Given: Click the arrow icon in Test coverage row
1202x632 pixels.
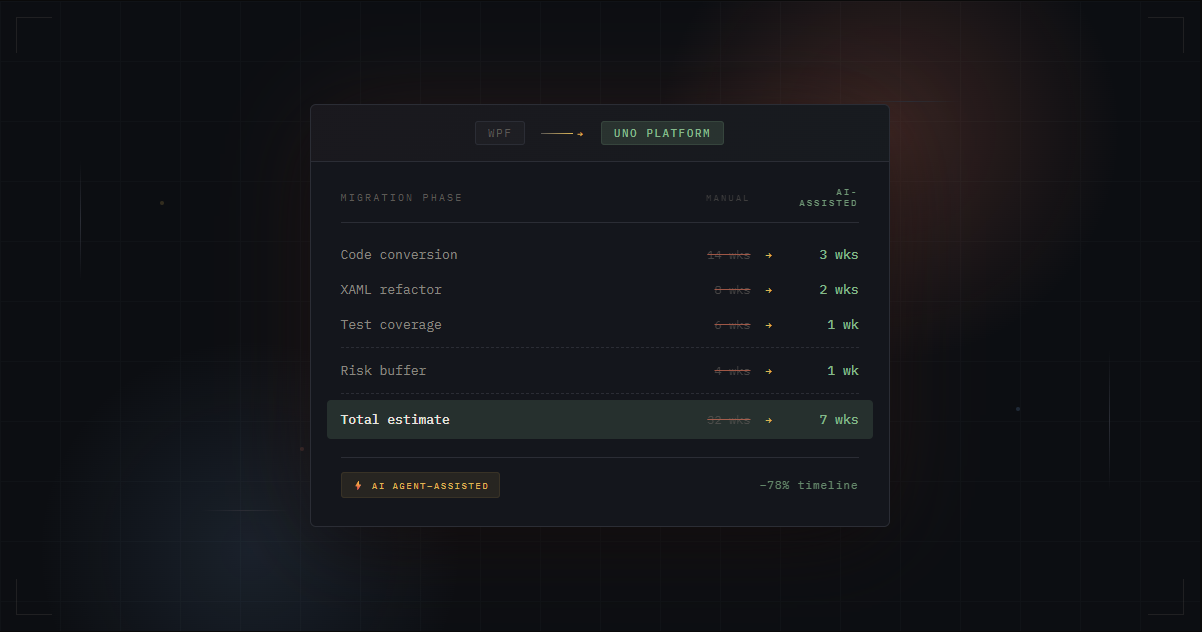Looking at the screenshot, I should (x=769, y=325).
